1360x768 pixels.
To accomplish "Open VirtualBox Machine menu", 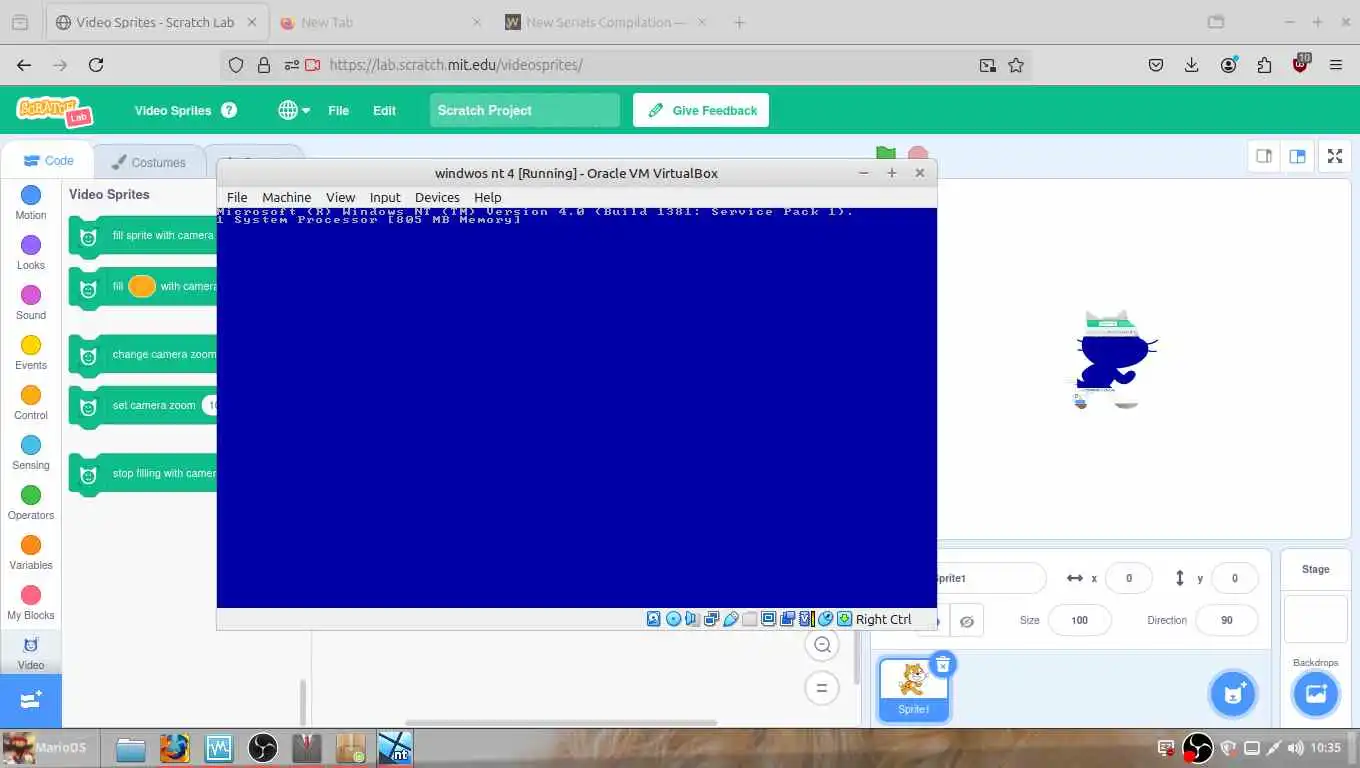I will coord(287,197).
